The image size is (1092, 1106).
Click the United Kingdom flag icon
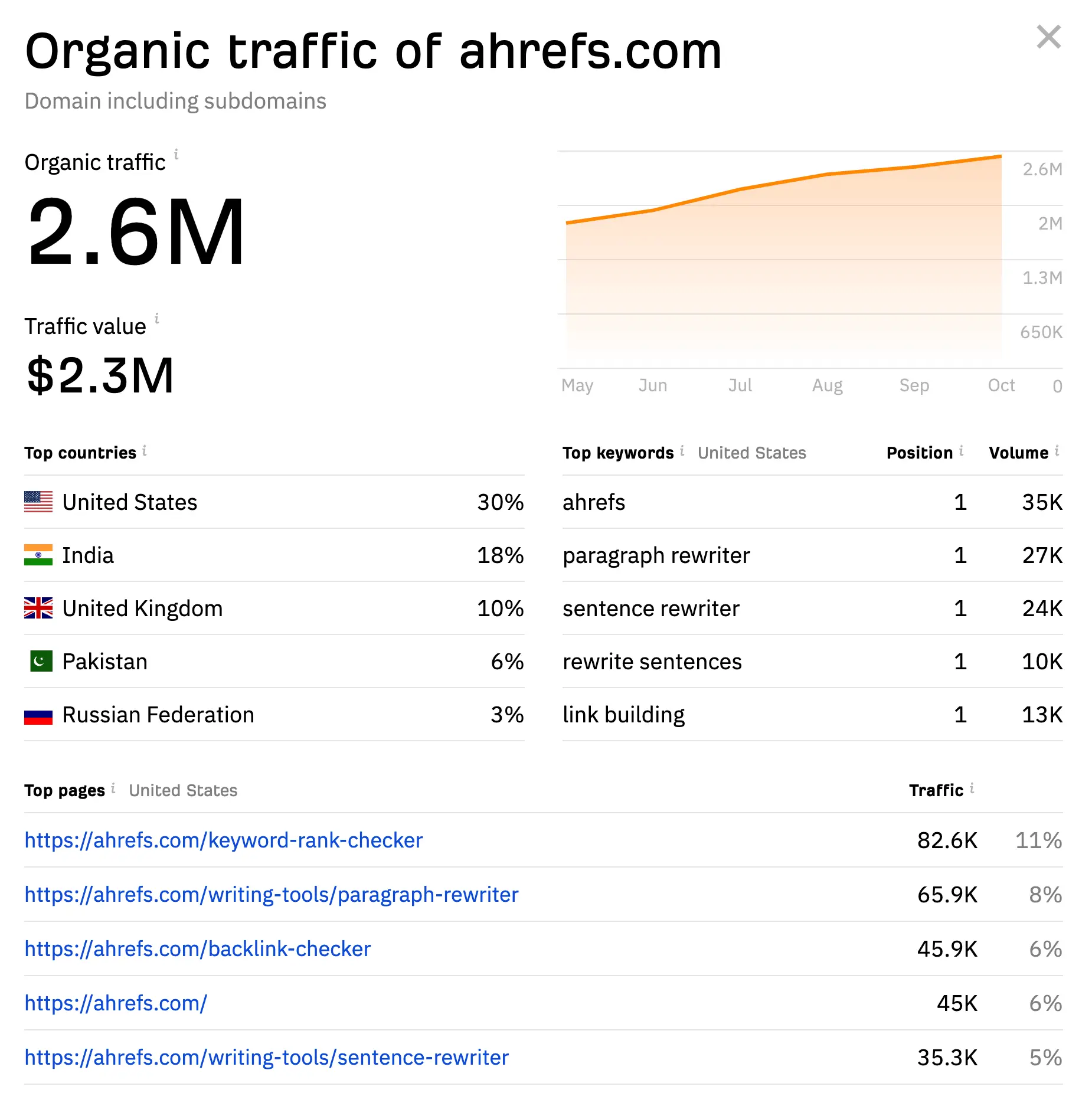[x=38, y=608]
